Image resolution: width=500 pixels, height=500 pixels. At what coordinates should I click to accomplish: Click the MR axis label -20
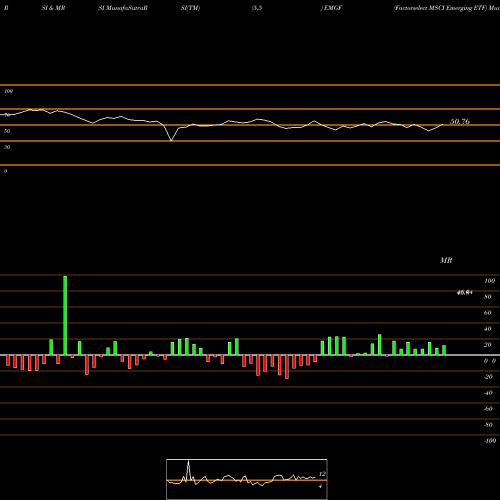[488, 377]
